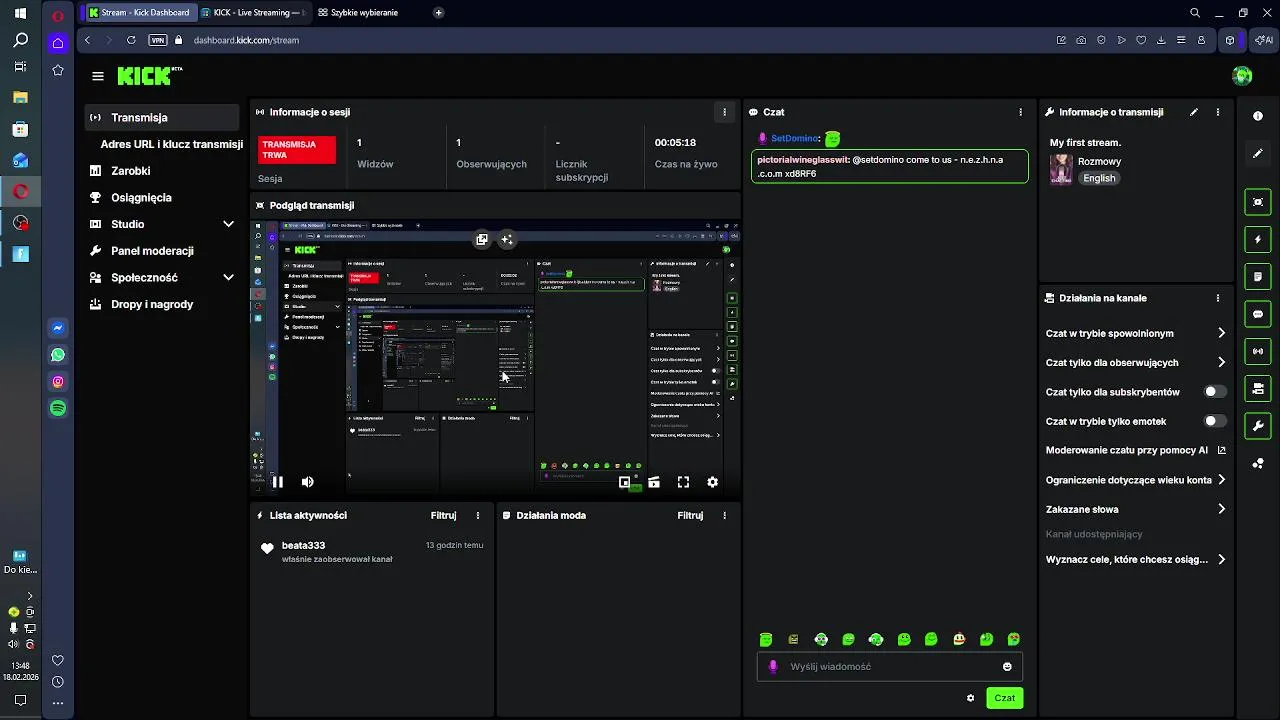Screen dimensions: 1280x720
Task: Open Filtruj dropdown in Lista aktywności
Action: (443, 516)
